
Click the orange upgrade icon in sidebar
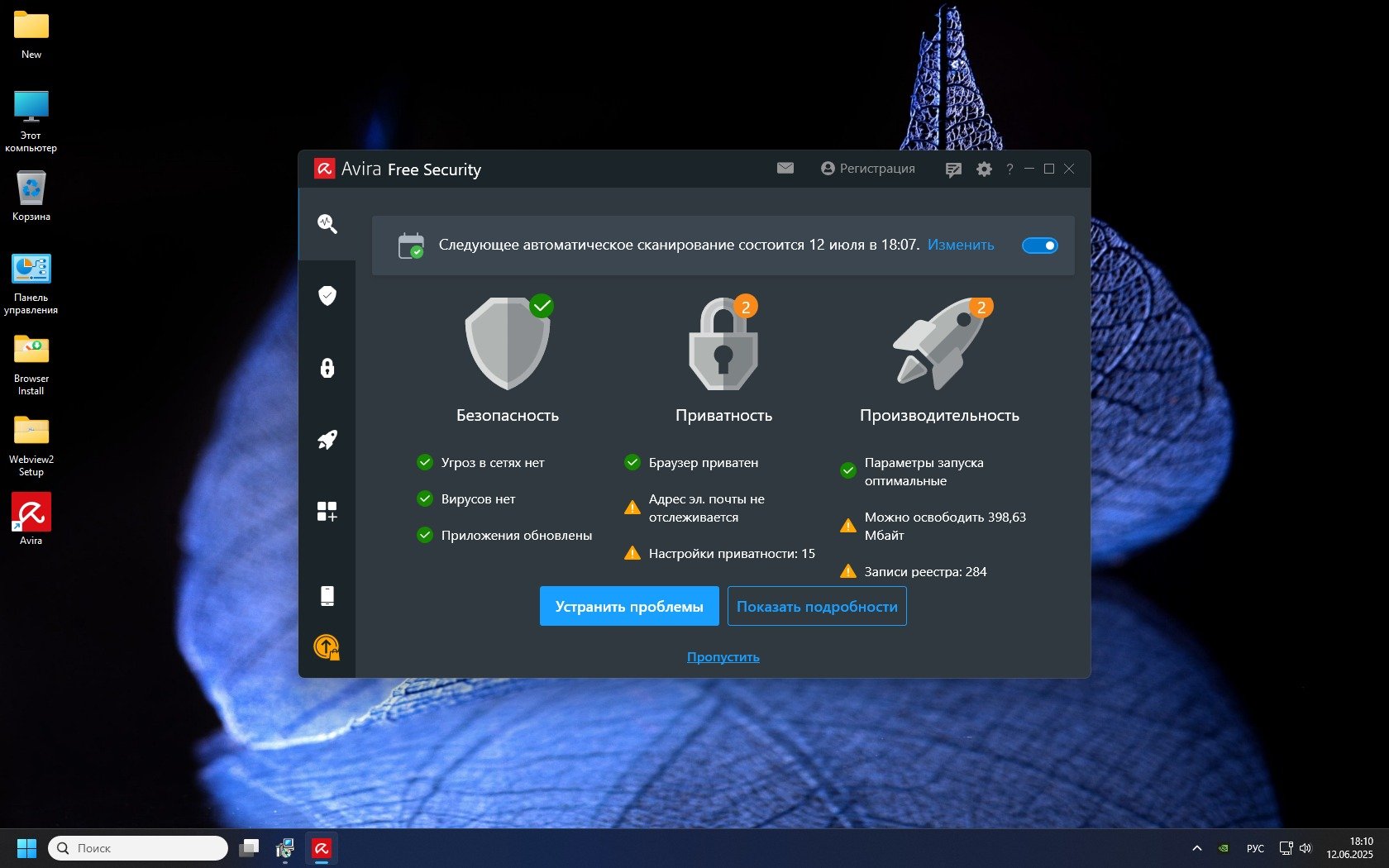pyautogui.click(x=327, y=646)
